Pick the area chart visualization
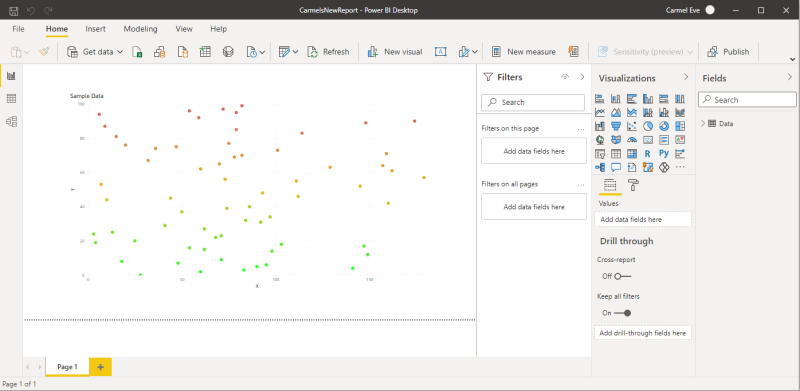800x391 pixels. 616,112
